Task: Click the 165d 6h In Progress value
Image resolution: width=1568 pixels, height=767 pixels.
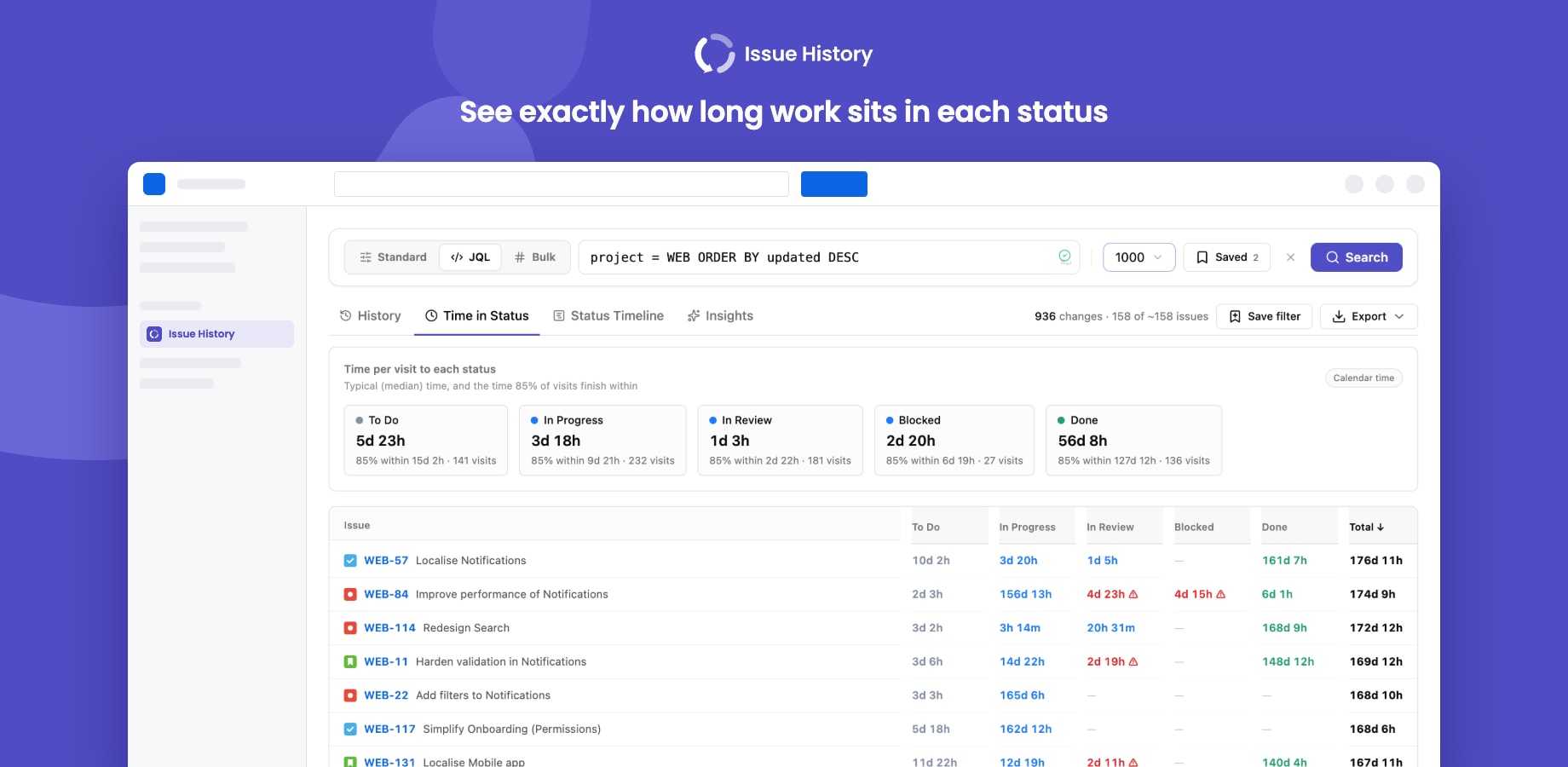Action: 1022,695
